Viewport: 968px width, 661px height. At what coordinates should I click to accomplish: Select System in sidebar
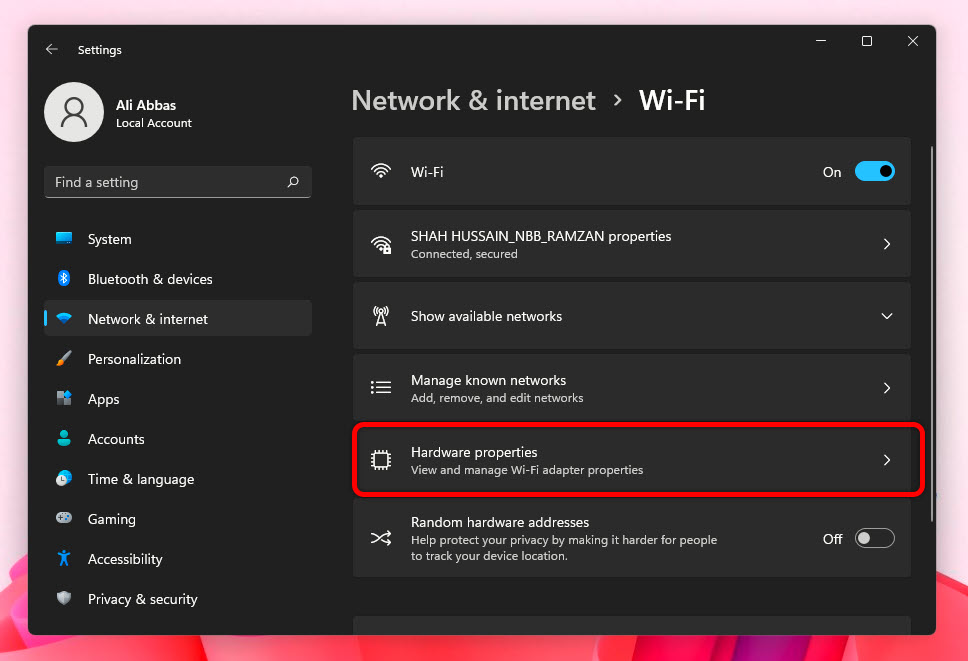pos(178,239)
